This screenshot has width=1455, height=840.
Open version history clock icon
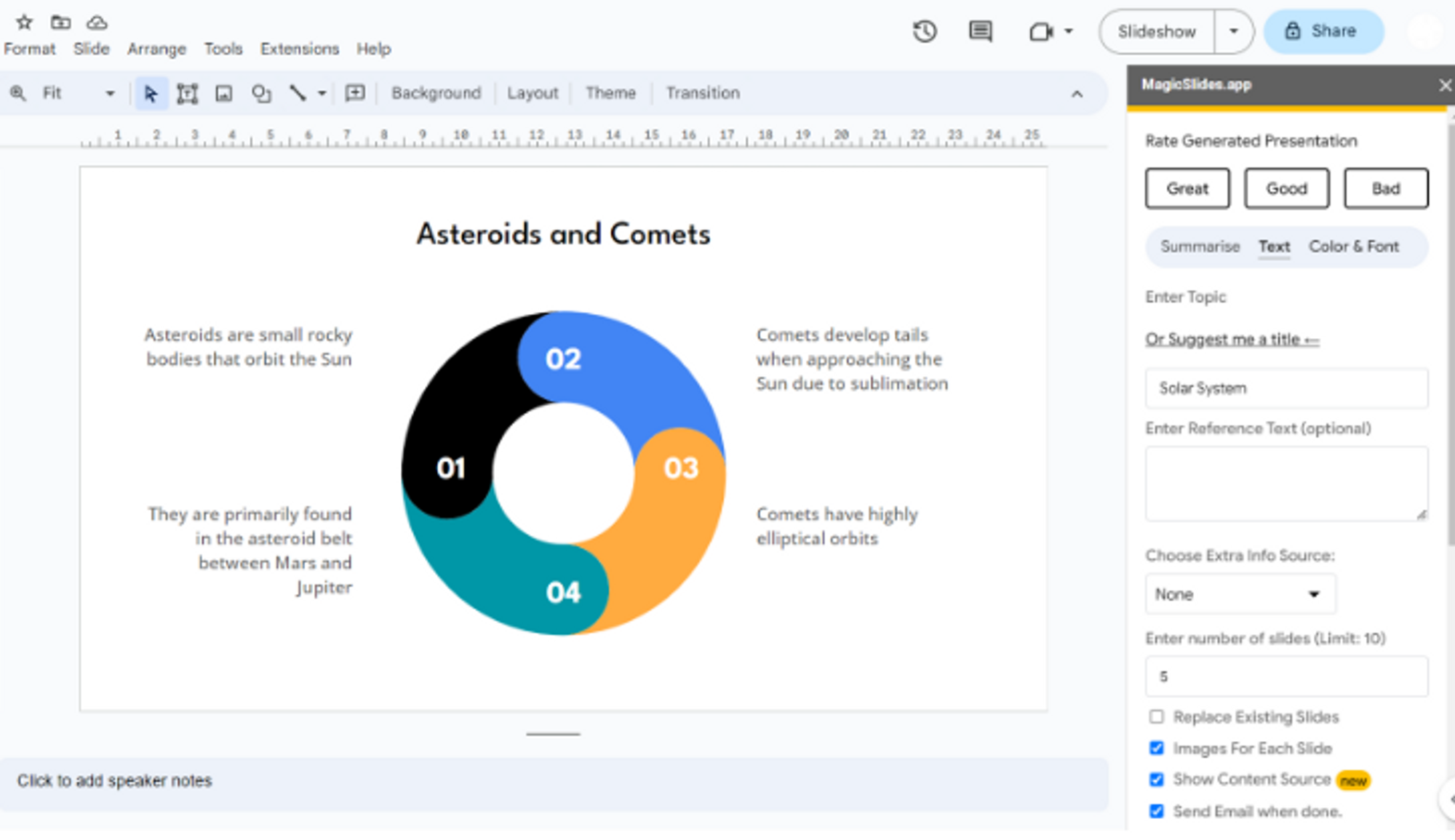(925, 31)
